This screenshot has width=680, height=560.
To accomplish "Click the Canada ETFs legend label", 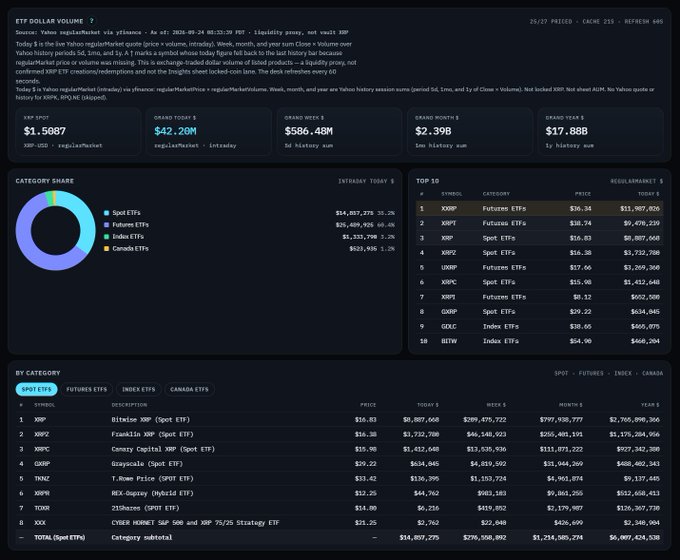I will (131, 249).
